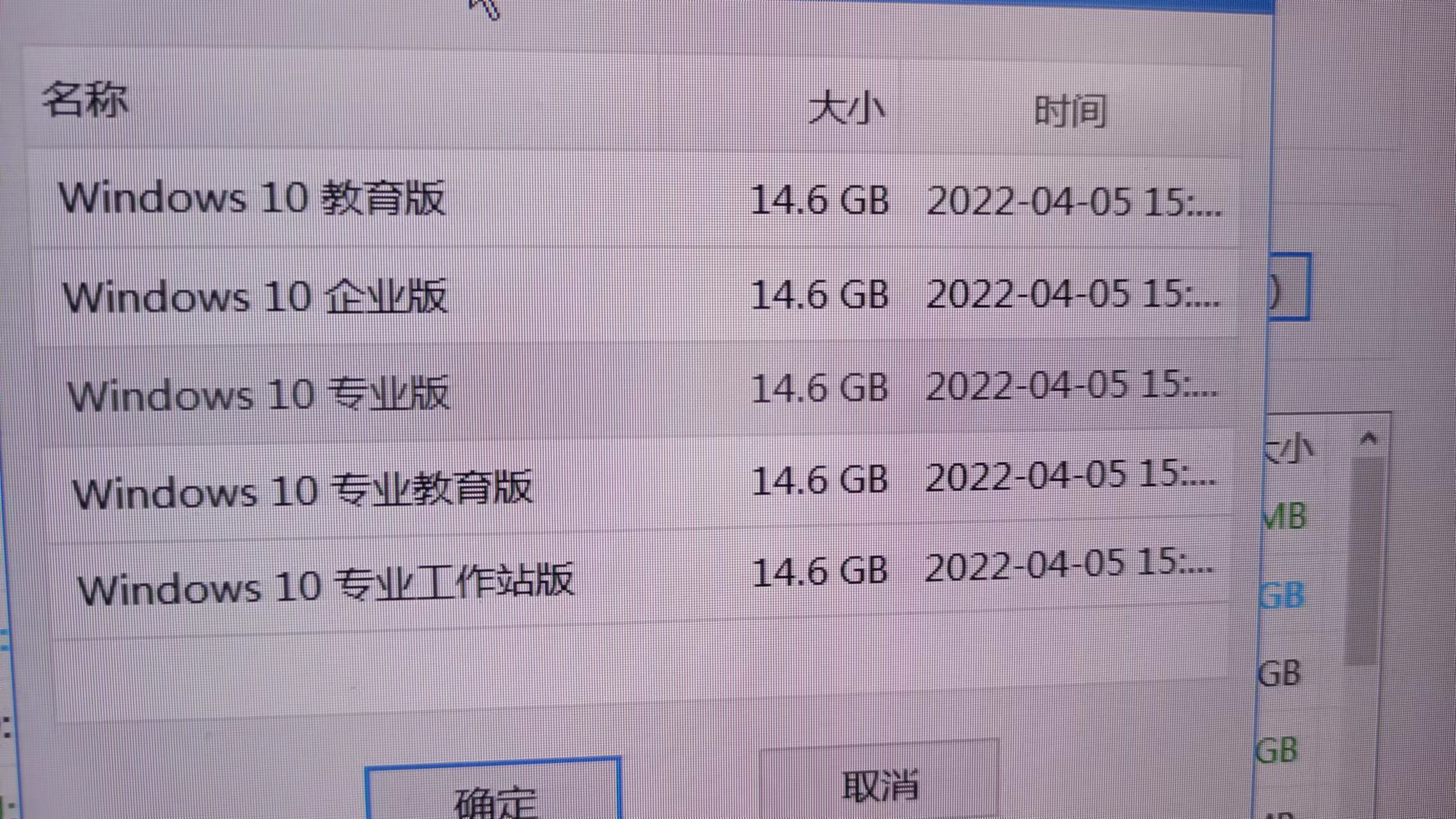This screenshot has height=819, width=1456.
Task: Select Windows 10 企业版 edition
Action: coord(252,294)
